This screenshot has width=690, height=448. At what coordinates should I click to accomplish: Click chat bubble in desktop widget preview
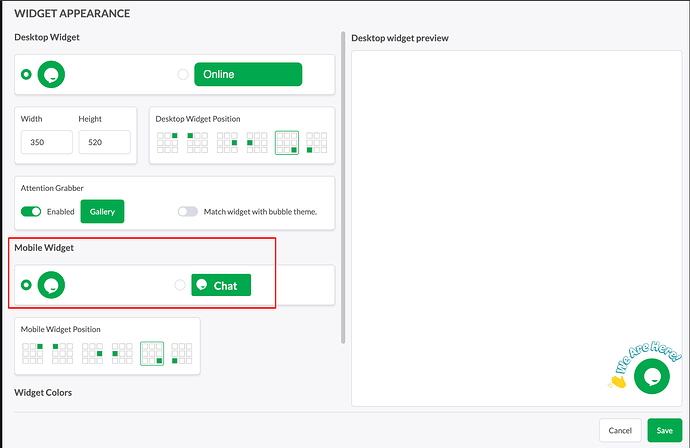[x=652, y=376]
